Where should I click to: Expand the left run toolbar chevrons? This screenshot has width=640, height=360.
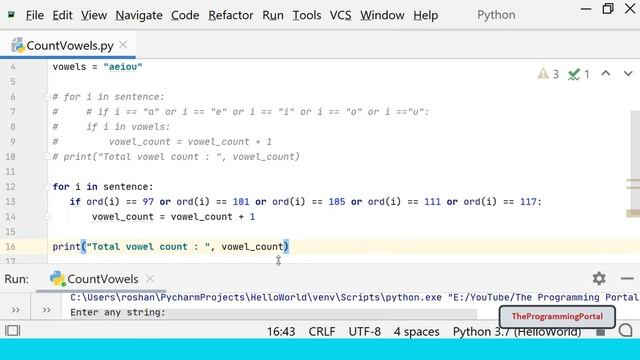click(16, 310)
